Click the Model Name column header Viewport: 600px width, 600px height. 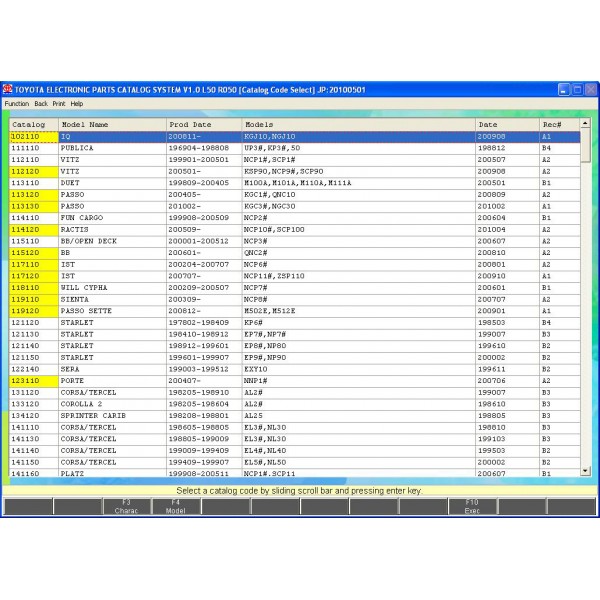[x=110, y=125]
